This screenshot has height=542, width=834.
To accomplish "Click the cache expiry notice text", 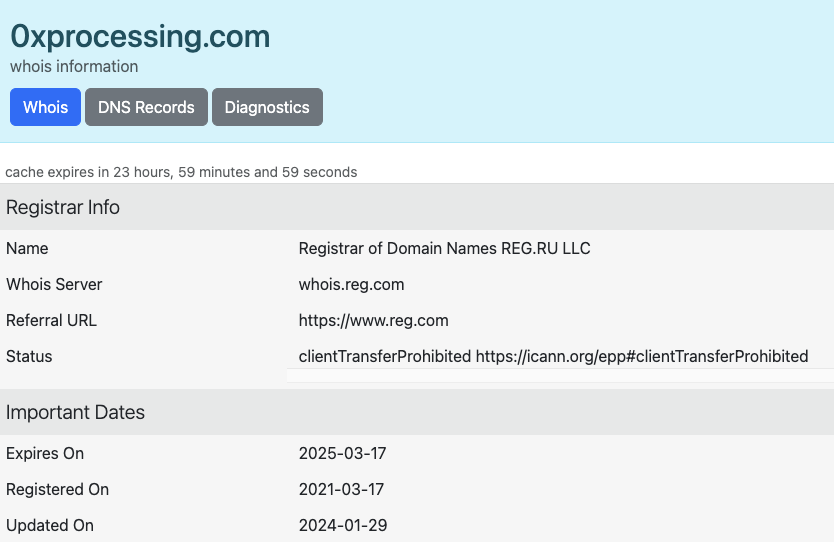I will point(181,172).
